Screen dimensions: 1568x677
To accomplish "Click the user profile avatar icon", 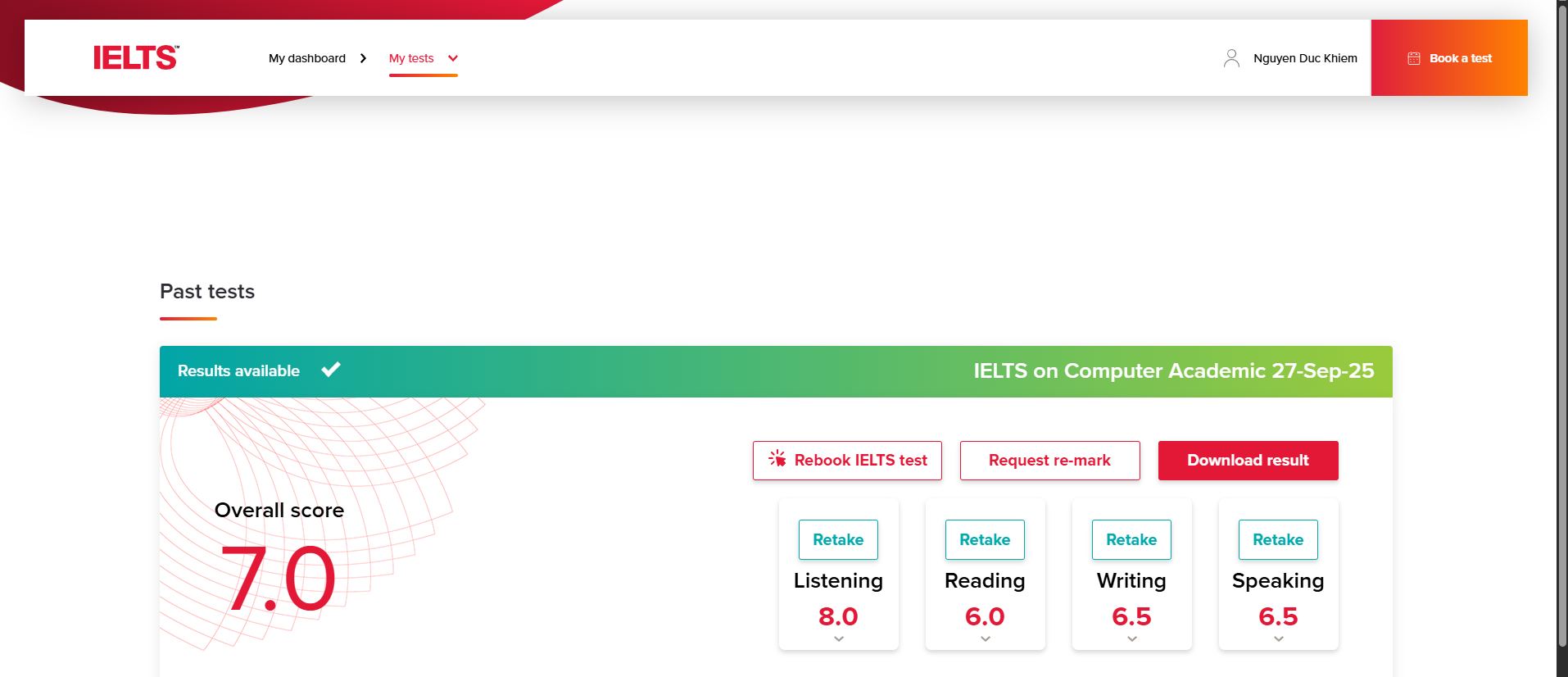I will (1230, 58).
